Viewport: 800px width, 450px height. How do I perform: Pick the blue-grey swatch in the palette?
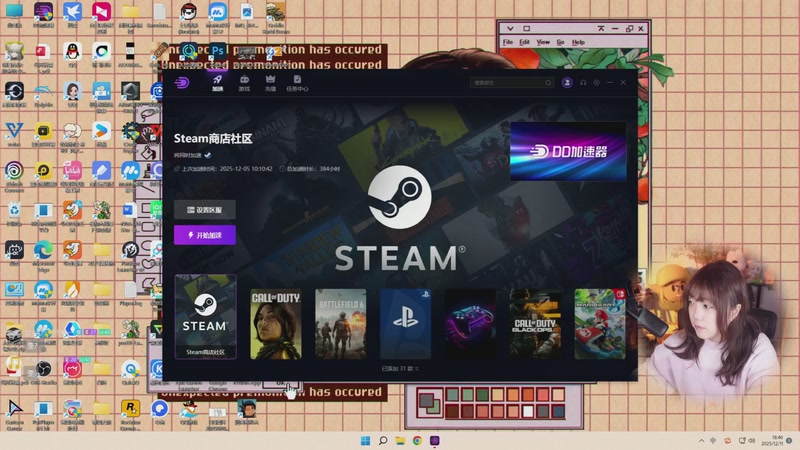[x=558, y=410]
